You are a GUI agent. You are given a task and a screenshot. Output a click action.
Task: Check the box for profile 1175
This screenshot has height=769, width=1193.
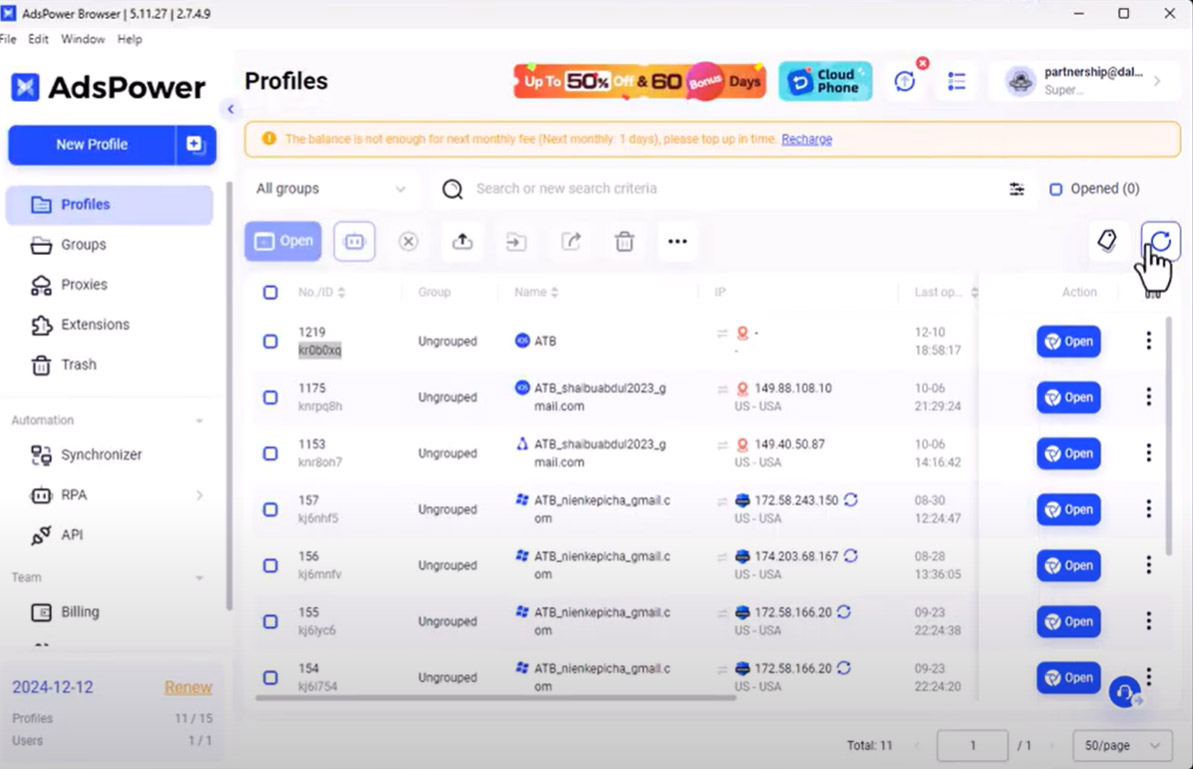[270, 397]
